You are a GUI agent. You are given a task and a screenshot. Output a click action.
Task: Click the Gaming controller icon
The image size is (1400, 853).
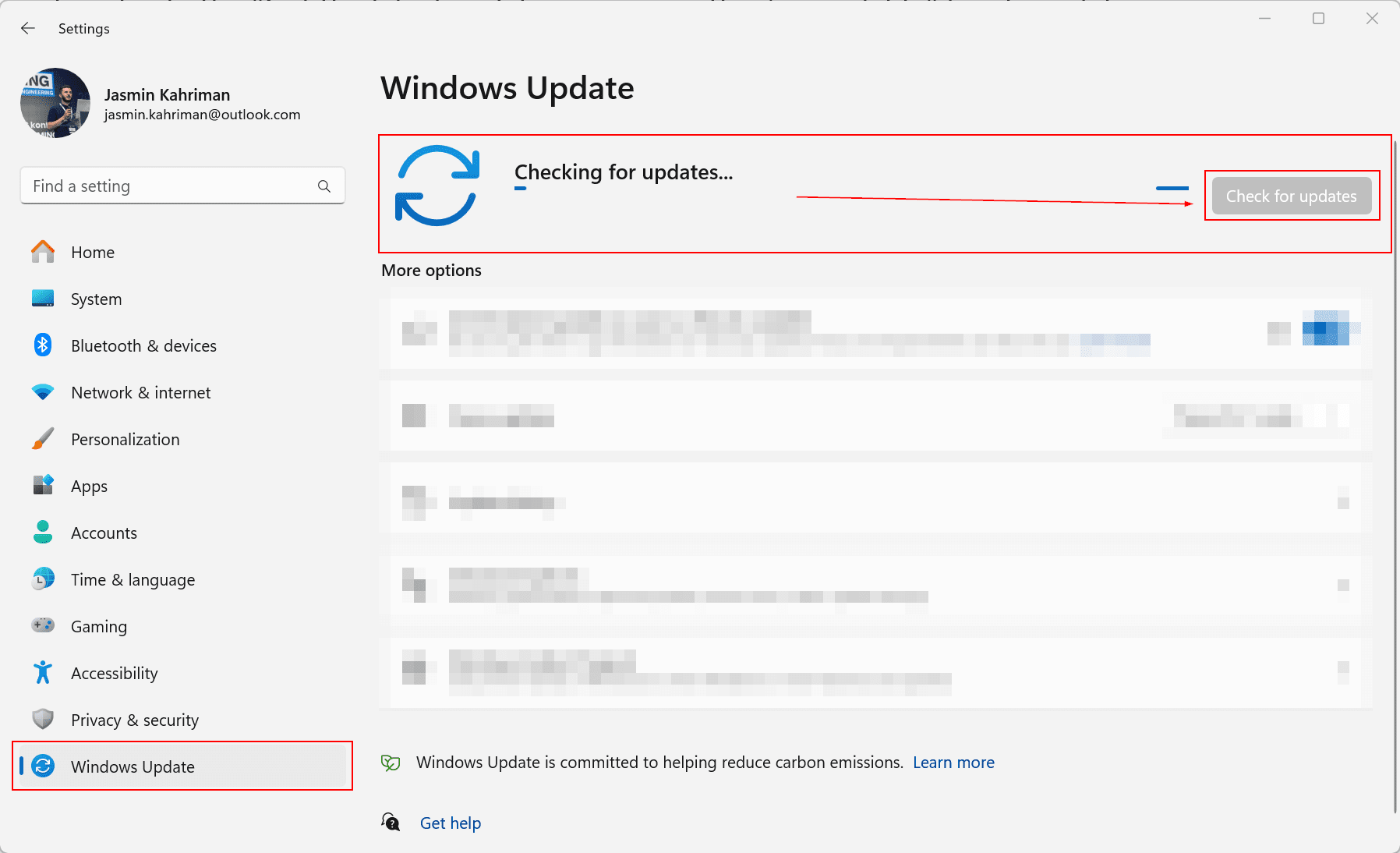(x=43, y=625)
